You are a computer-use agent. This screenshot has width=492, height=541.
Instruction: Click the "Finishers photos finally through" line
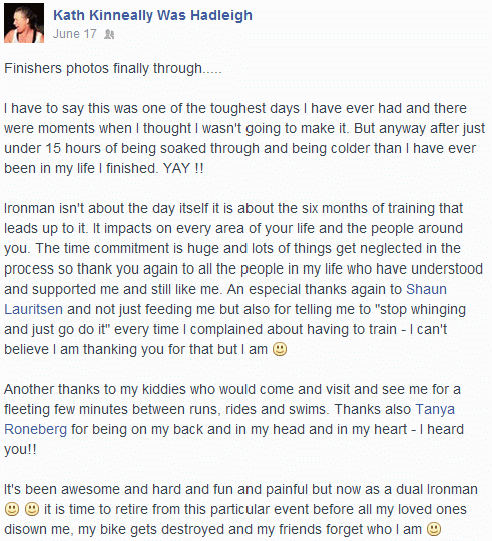pos(112,68)
